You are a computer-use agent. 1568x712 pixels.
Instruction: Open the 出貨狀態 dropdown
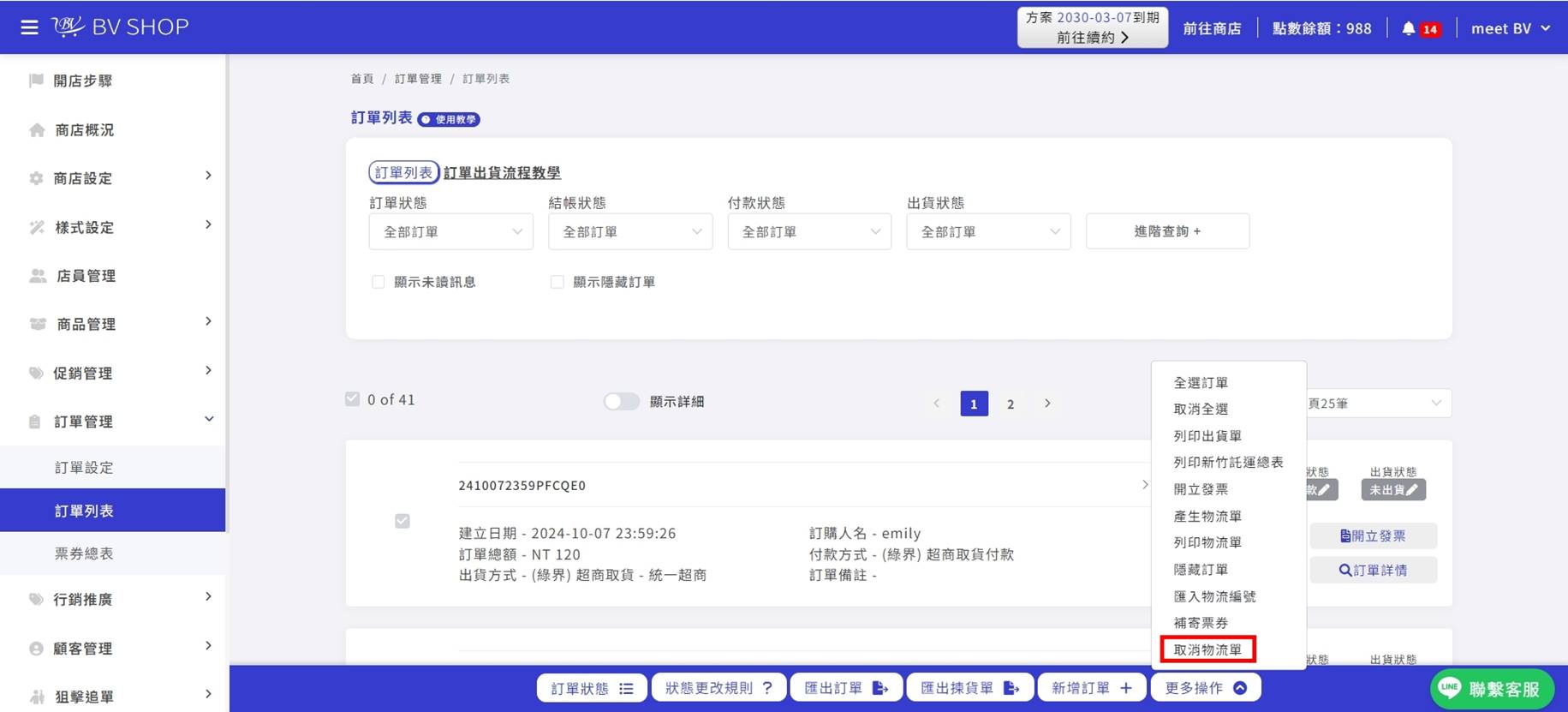tap(988, 231)
